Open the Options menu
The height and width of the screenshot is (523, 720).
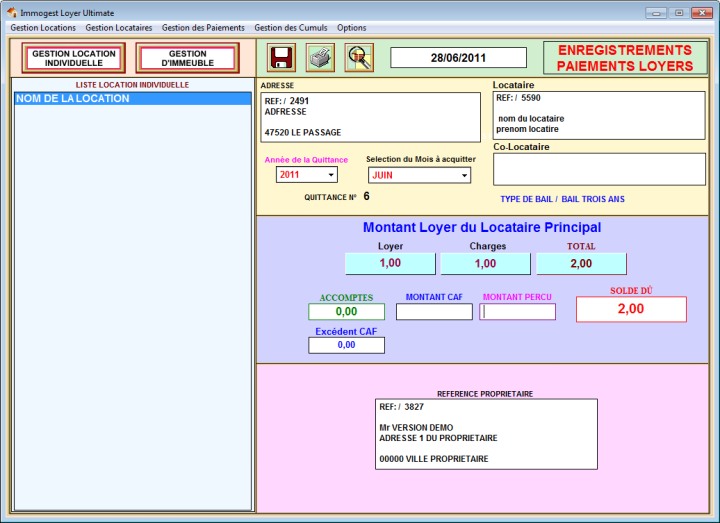tap(351, 28)
